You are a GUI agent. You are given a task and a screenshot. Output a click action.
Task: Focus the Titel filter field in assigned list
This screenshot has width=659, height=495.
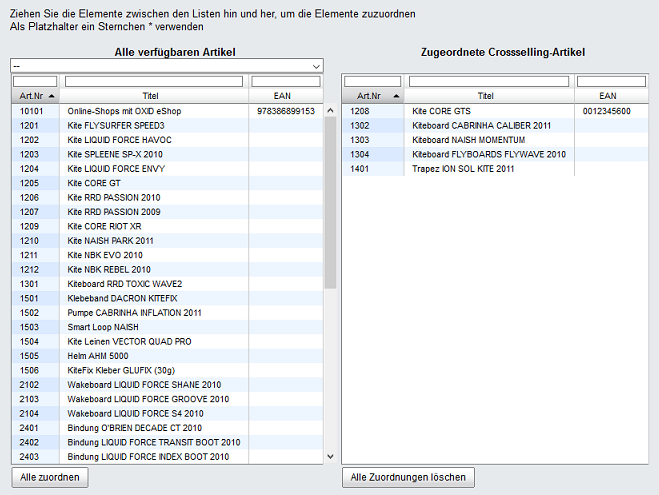(x=487, y=81)
